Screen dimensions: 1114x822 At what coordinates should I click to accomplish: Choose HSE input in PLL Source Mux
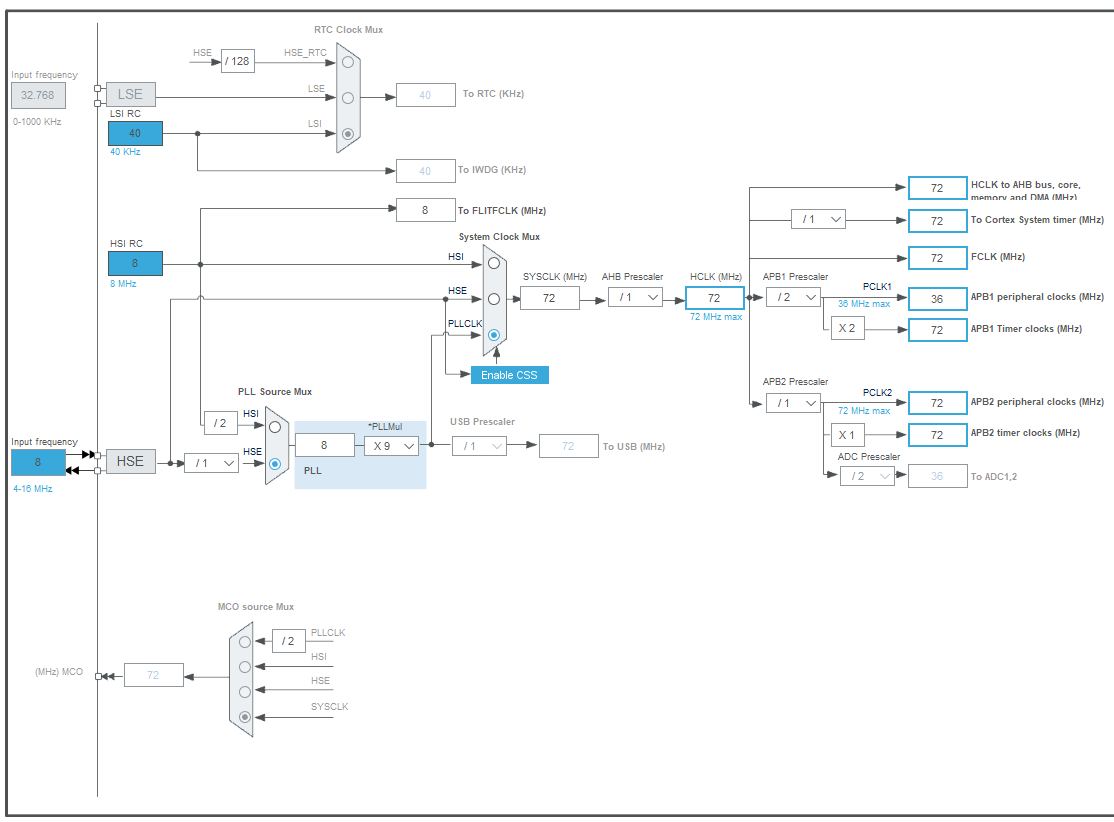click(275, 464)
